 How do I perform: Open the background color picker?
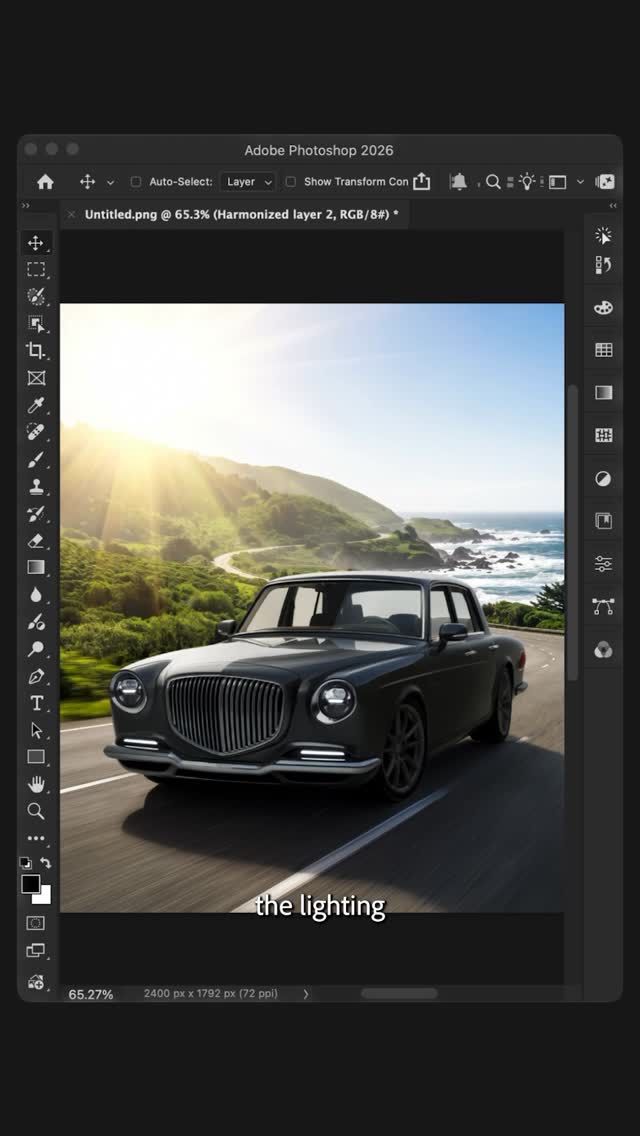tap(44, 897)
